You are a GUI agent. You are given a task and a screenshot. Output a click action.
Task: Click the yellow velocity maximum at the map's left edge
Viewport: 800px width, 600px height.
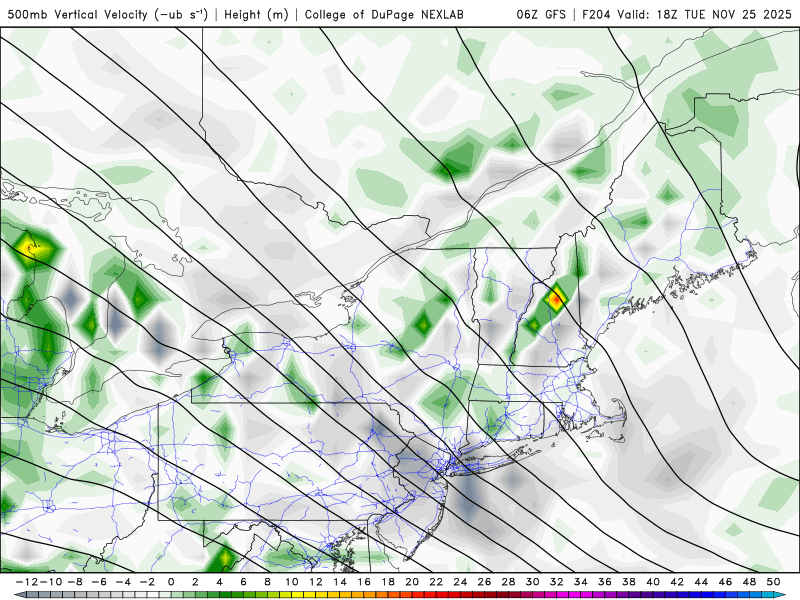[35, 249]
